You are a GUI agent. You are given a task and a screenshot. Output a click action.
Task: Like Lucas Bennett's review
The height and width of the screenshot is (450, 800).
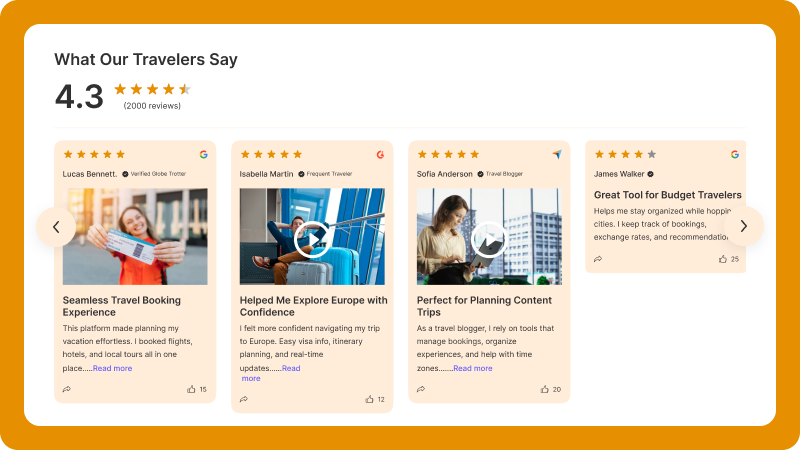pyautogui.click(x=191, y=389)
